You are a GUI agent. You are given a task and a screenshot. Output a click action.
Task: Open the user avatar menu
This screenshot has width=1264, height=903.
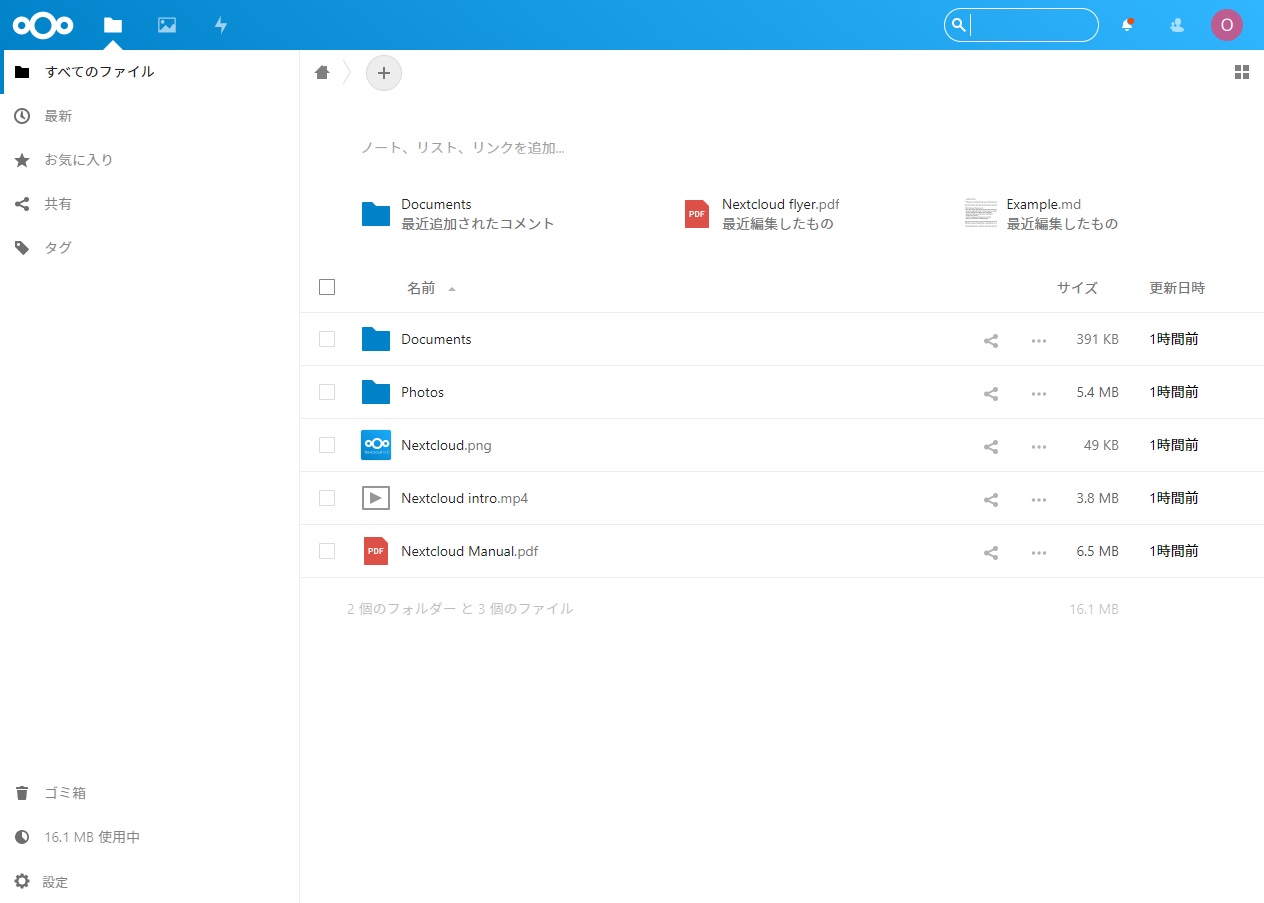pos(1227,25)
